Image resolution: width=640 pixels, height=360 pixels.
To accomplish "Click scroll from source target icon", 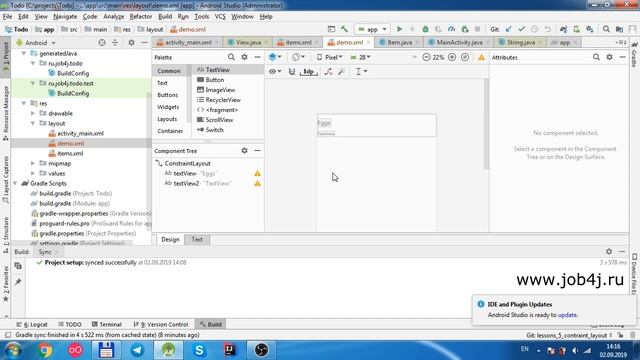I will point(102,42).
